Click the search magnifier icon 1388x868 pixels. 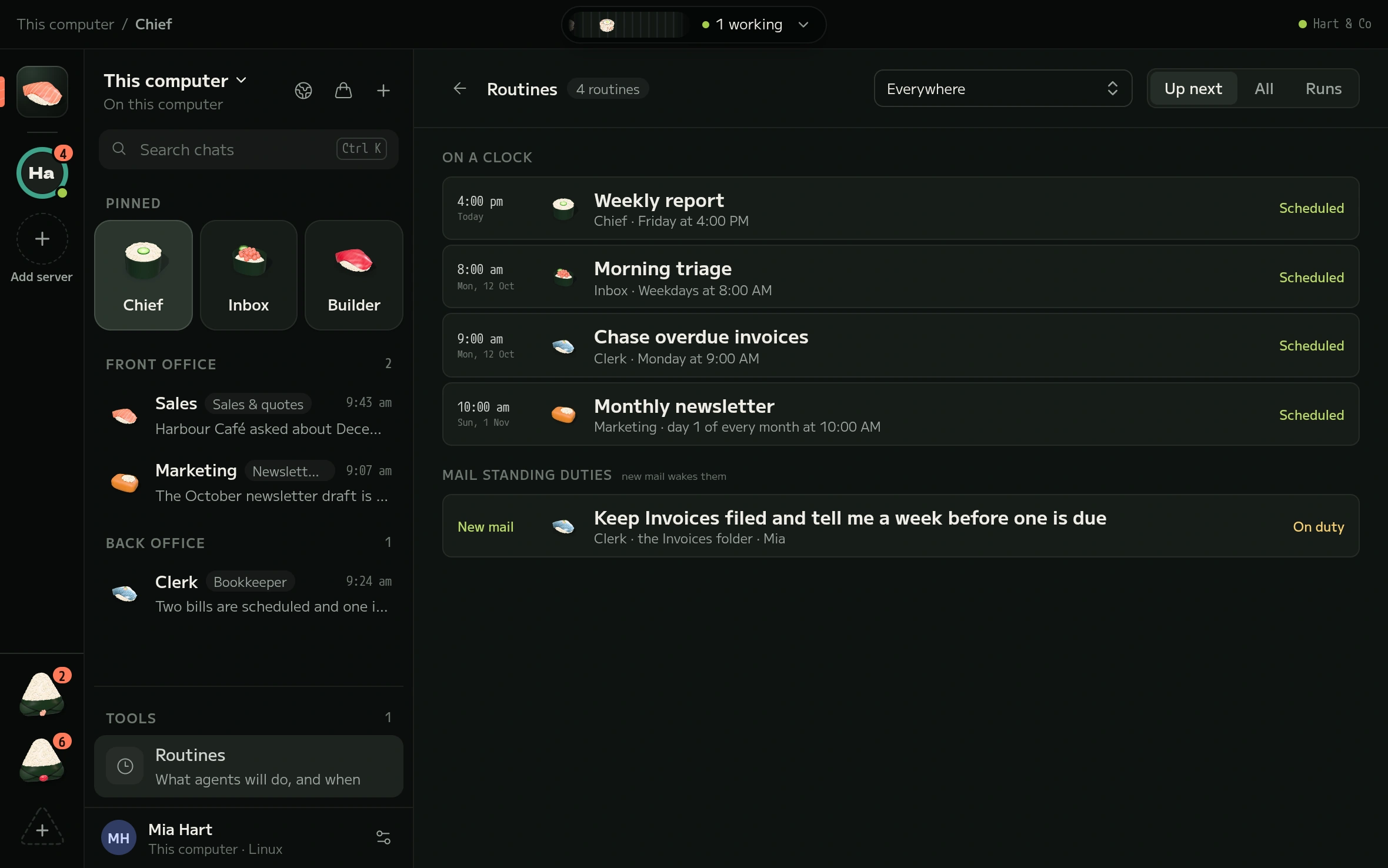click(x=119, y=149)
